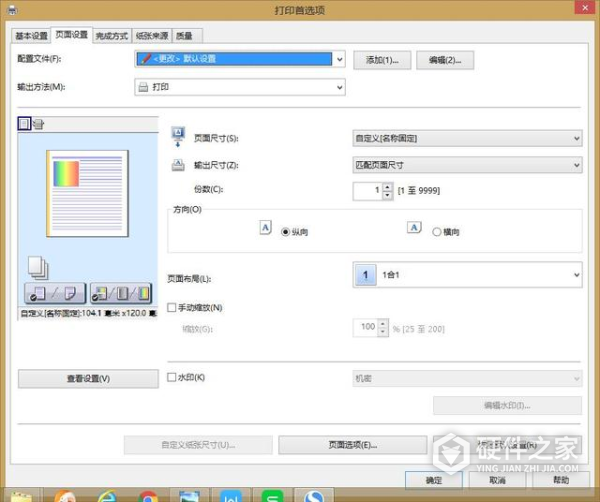
Task: Select the 横向 landscape radio button
Action: 437,232
